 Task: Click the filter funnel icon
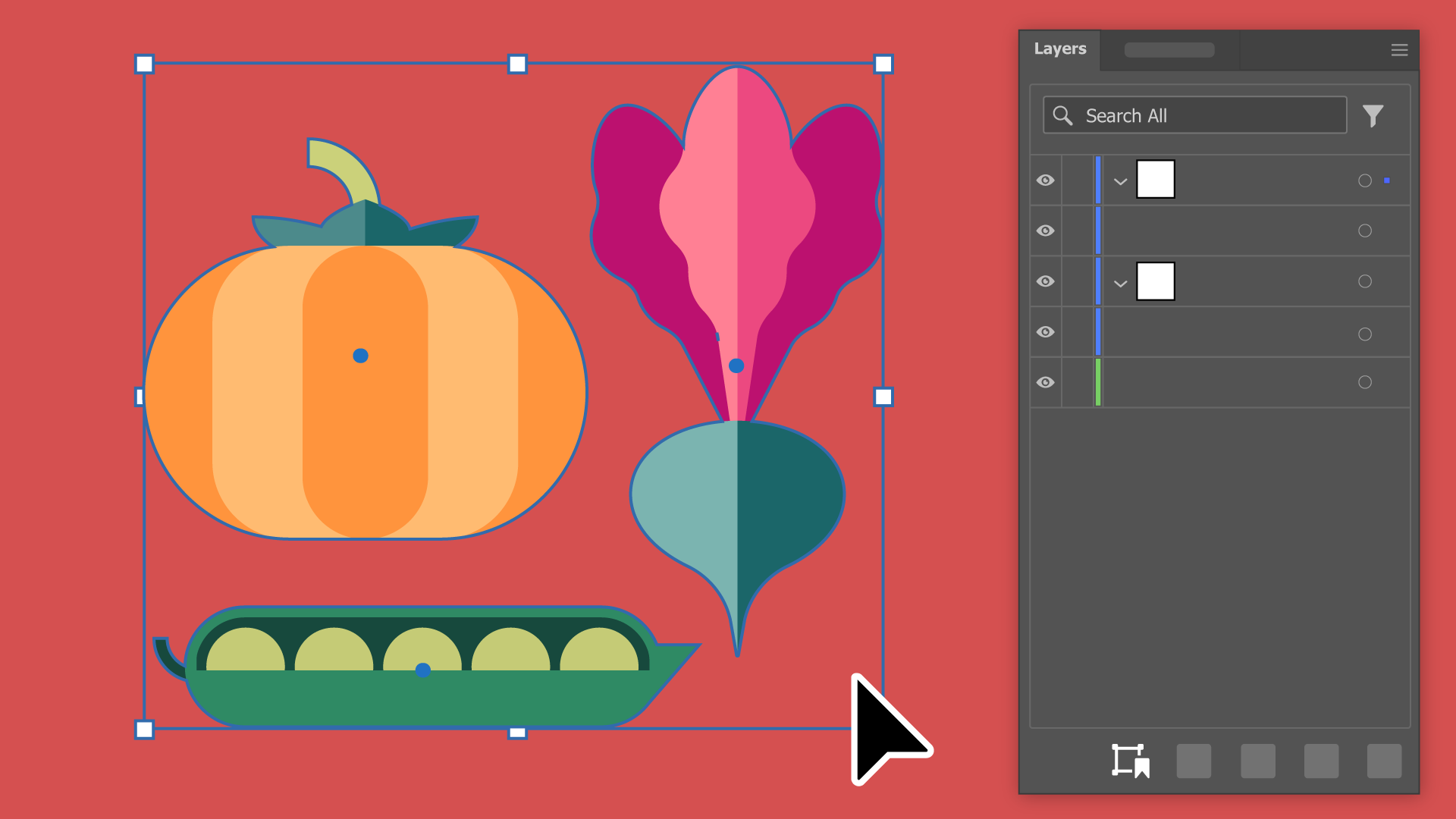coord(1373,116)
